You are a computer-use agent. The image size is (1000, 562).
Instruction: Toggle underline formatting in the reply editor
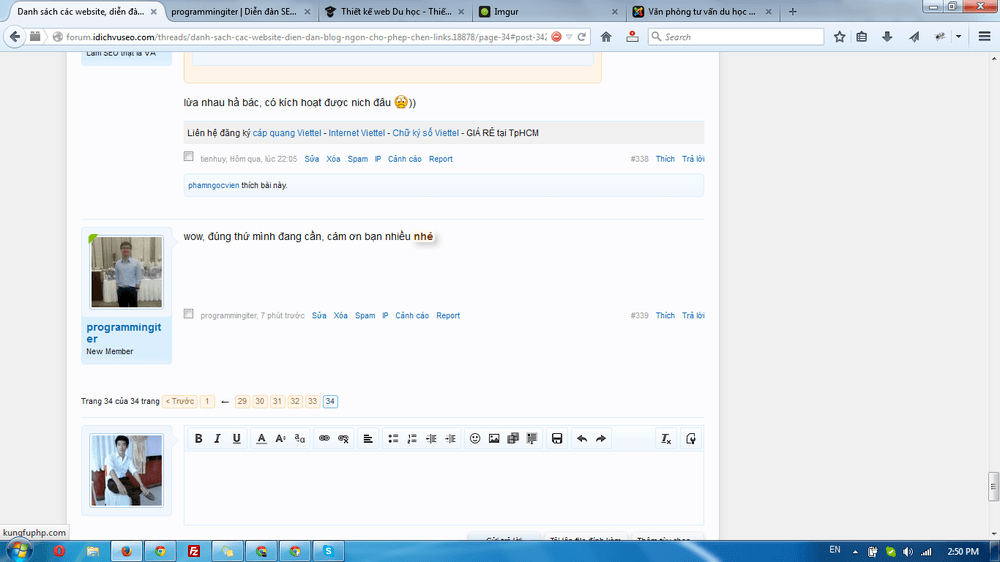pos(237,438)
